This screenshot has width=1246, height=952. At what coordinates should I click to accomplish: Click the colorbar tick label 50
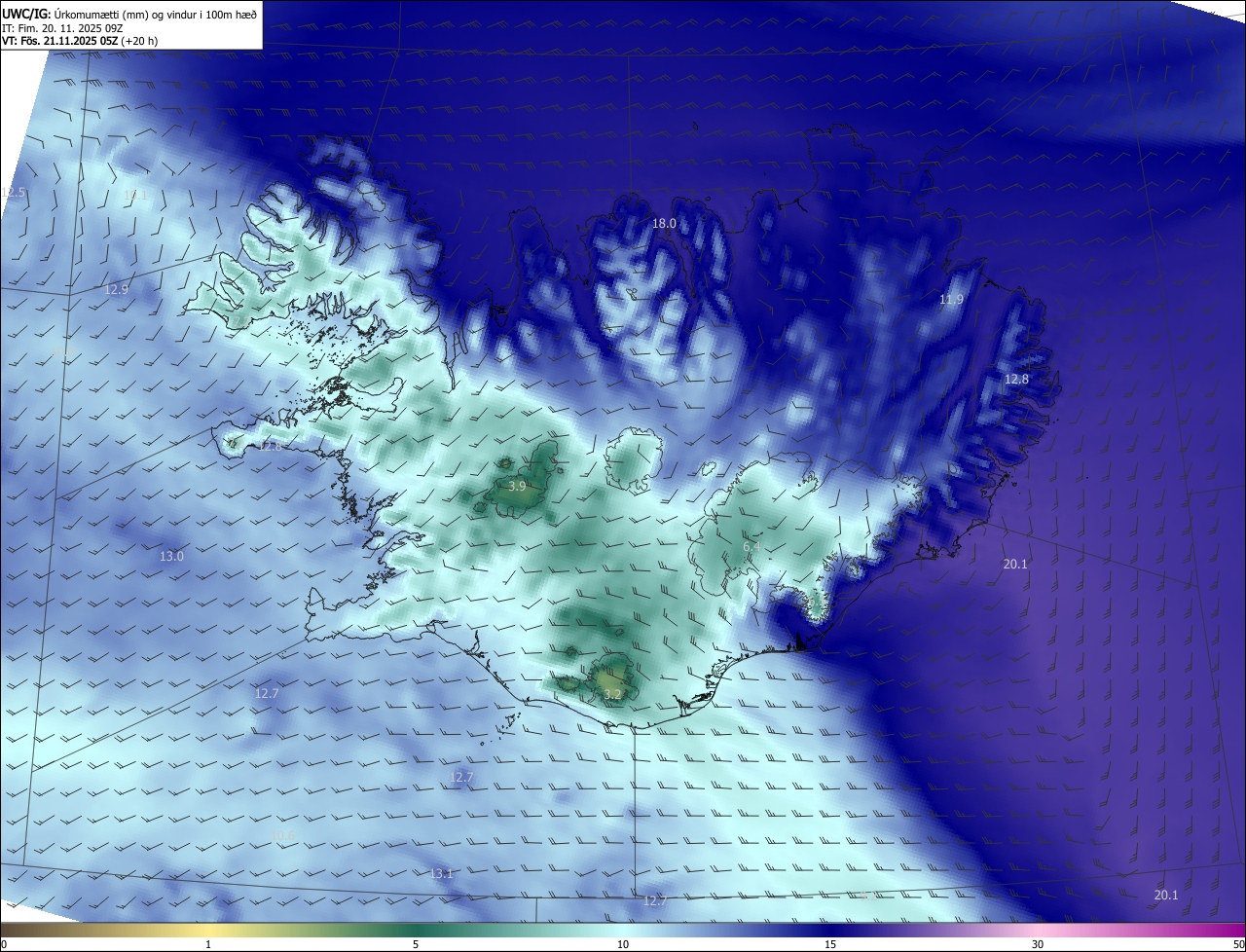(1238, 944)
